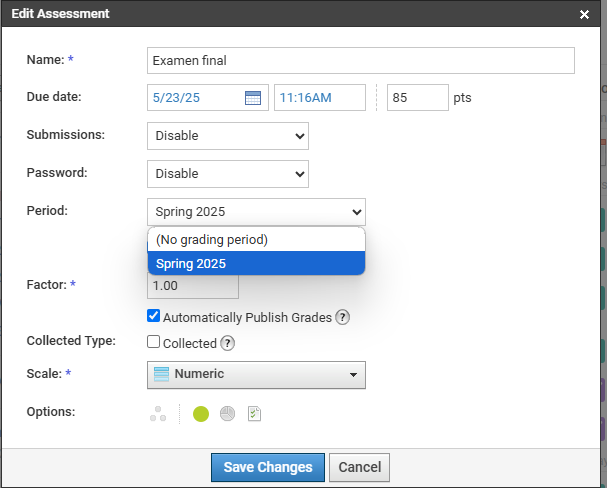
Task: Click the pts label next to points
Action: pos(462,98)
